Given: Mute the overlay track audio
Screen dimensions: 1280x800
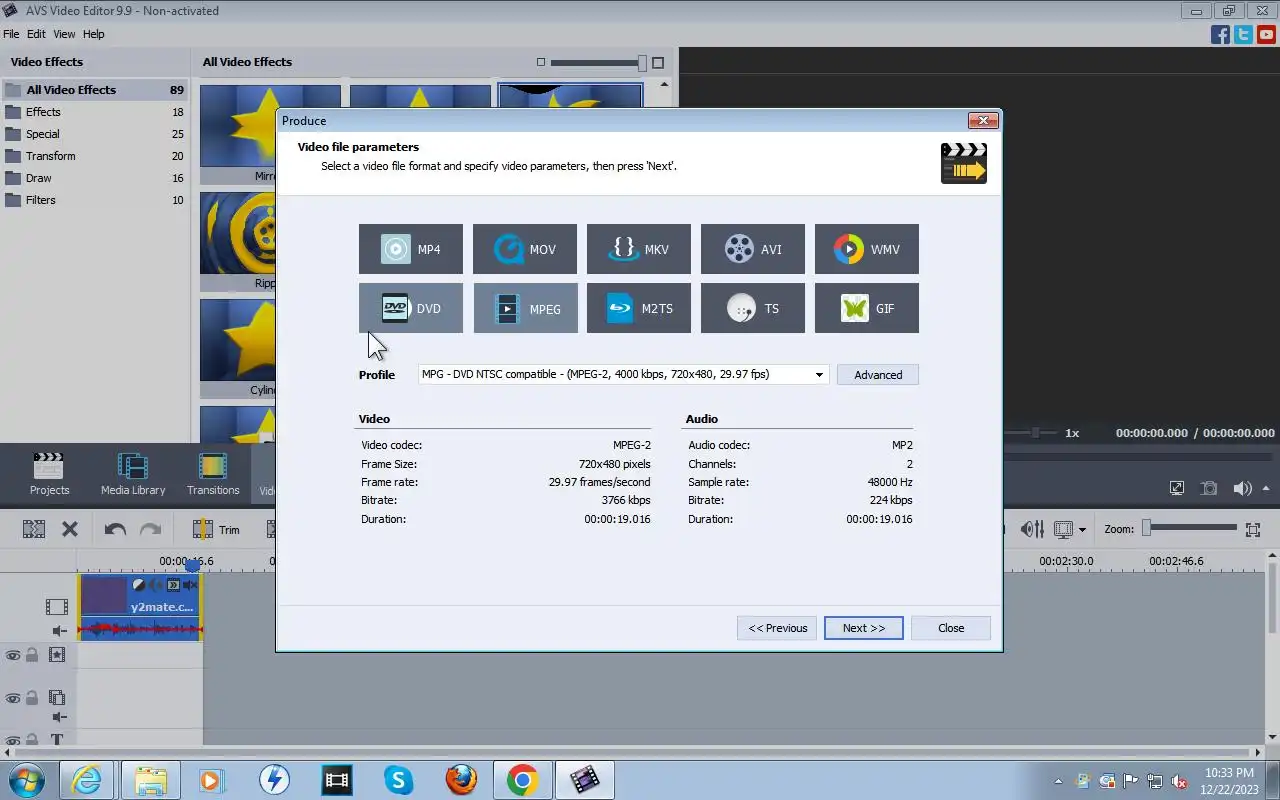Looking at the screenshot, I should (x=59, y=717).
